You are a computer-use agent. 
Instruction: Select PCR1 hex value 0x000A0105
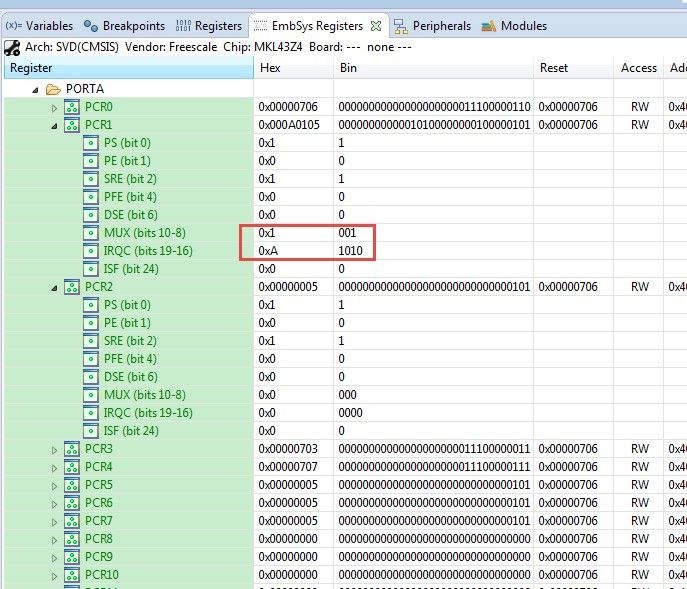[289, 125]
